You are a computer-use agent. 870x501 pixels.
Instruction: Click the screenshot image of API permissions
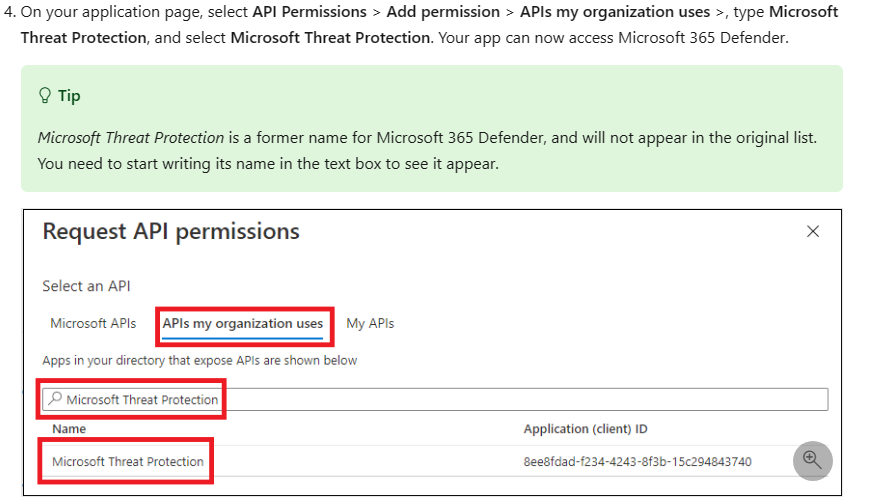[432, 352]
